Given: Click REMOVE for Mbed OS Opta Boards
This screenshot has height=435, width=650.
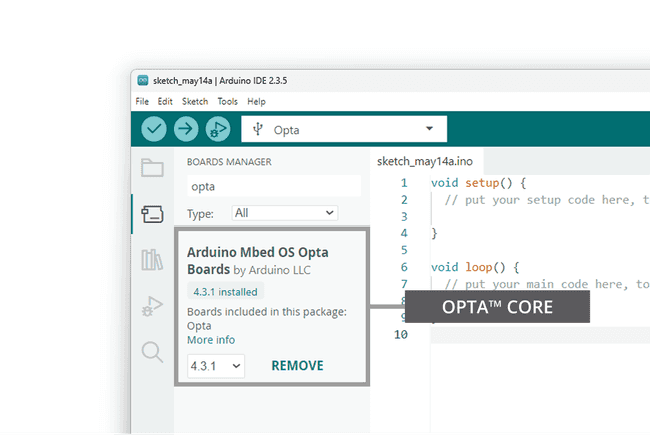Looking at the screenshot, I should click(x=297, y=366).
